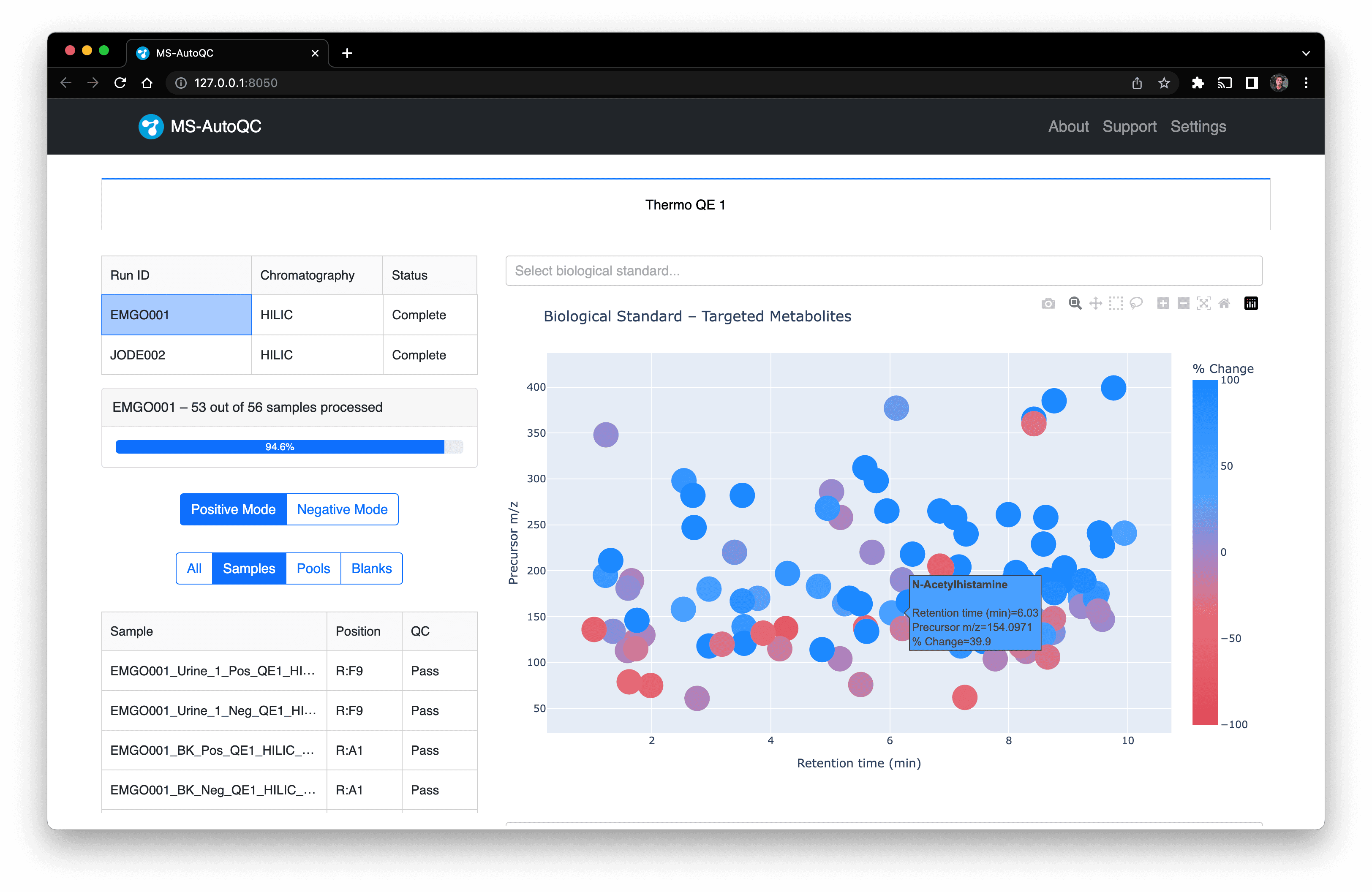
Task: Filter sample table by Blanks
Action: click(x=371, y=569)
